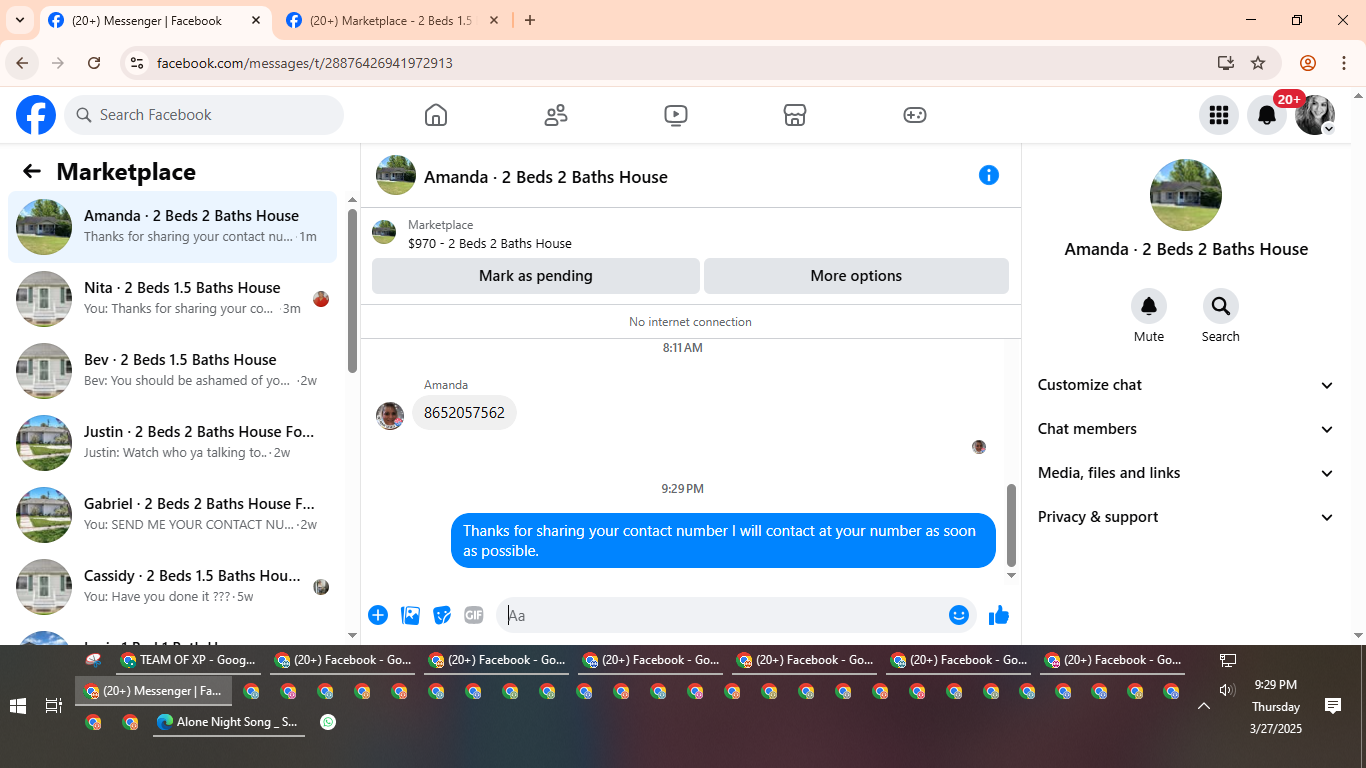Viewport: 1366px width, 768px height.
Task: Open Bev 2 Beds 1.5 Baths House chat
Action: [x=173, y=371]
